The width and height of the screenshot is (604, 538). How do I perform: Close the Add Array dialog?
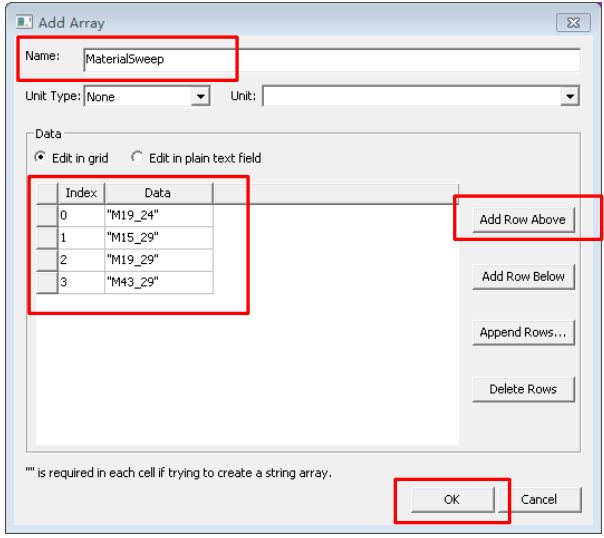click(x=573, y=23)
